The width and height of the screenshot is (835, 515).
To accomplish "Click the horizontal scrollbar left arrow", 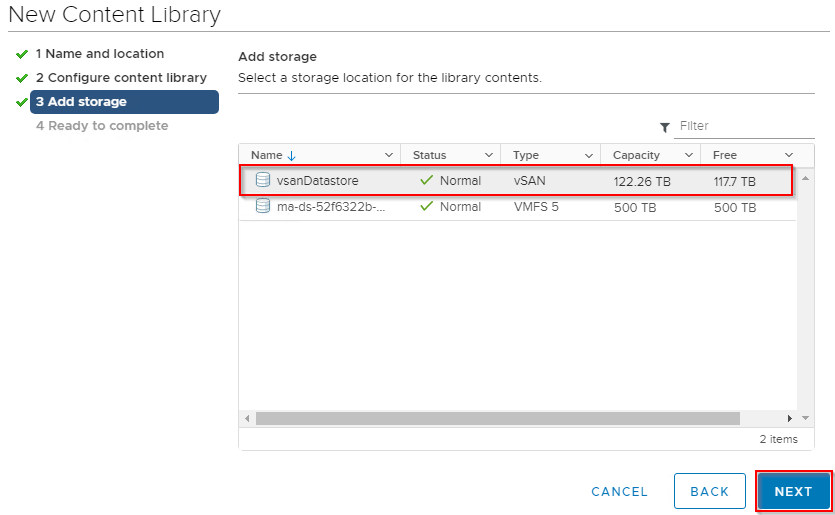I will (x=247, y=419).
